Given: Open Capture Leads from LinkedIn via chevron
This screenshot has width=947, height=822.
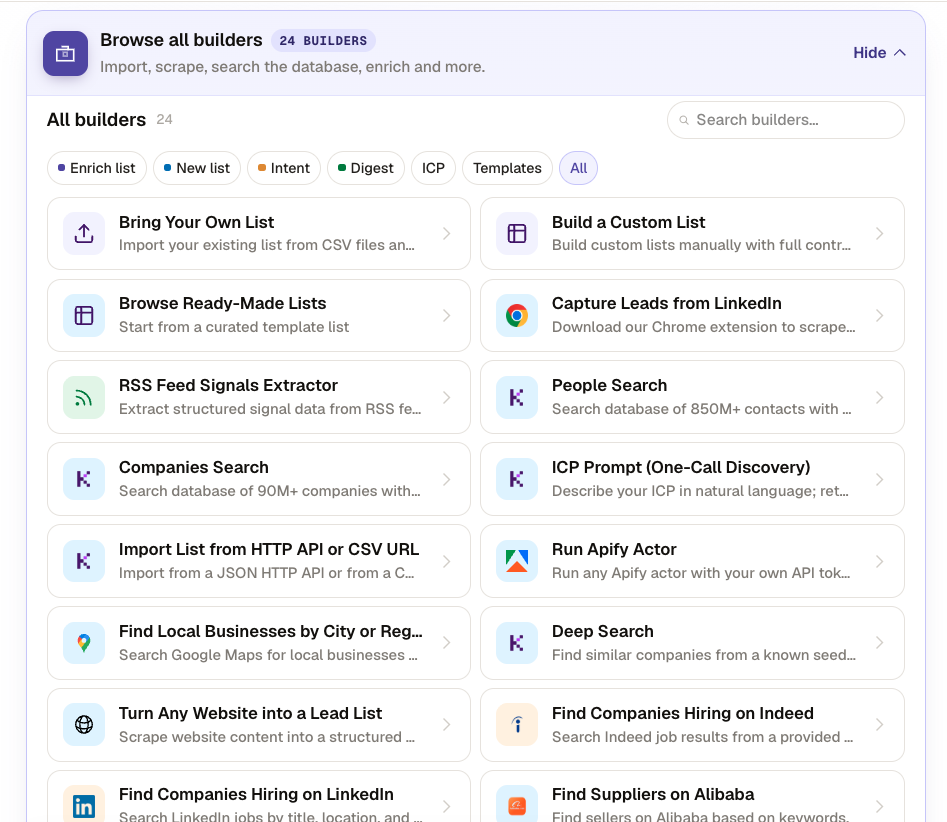Looking at the screenshot, I should (x=879, y=315).
